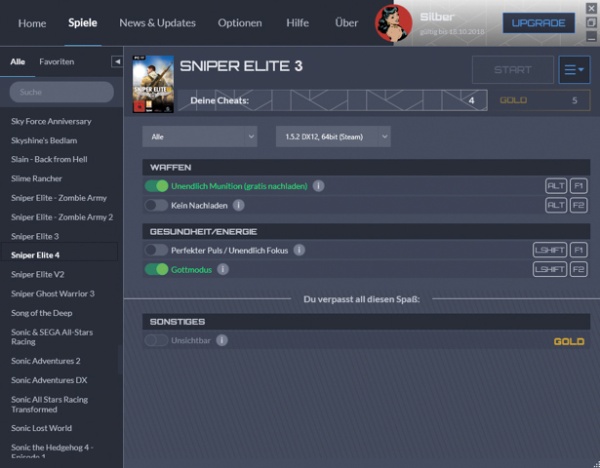Click the F1 hotkey of Unendlich Munition

pyautogui.click(x=578, y=186)
